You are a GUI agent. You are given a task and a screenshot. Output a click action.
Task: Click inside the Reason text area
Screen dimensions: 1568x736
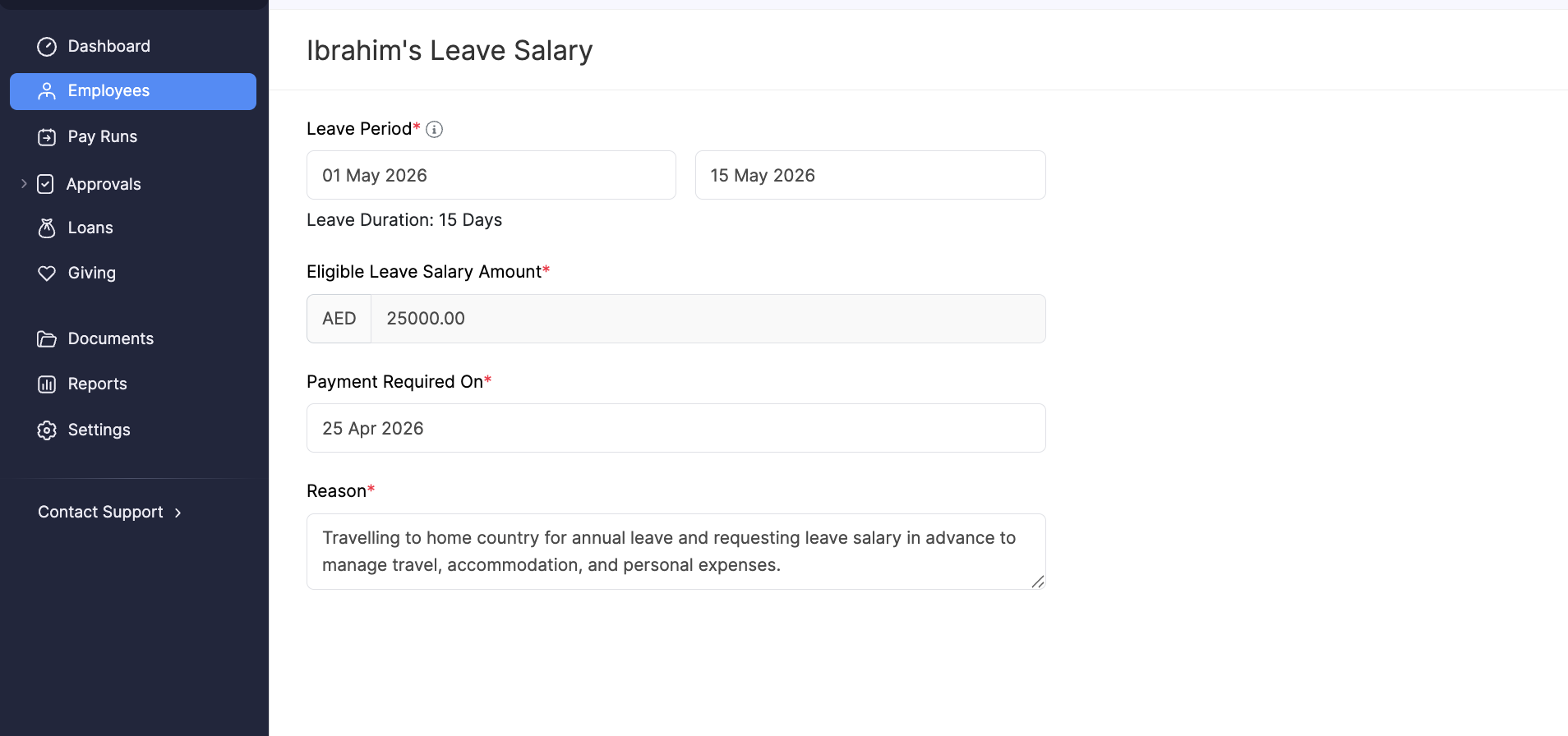pyautogui.click(x=676, y=551)
